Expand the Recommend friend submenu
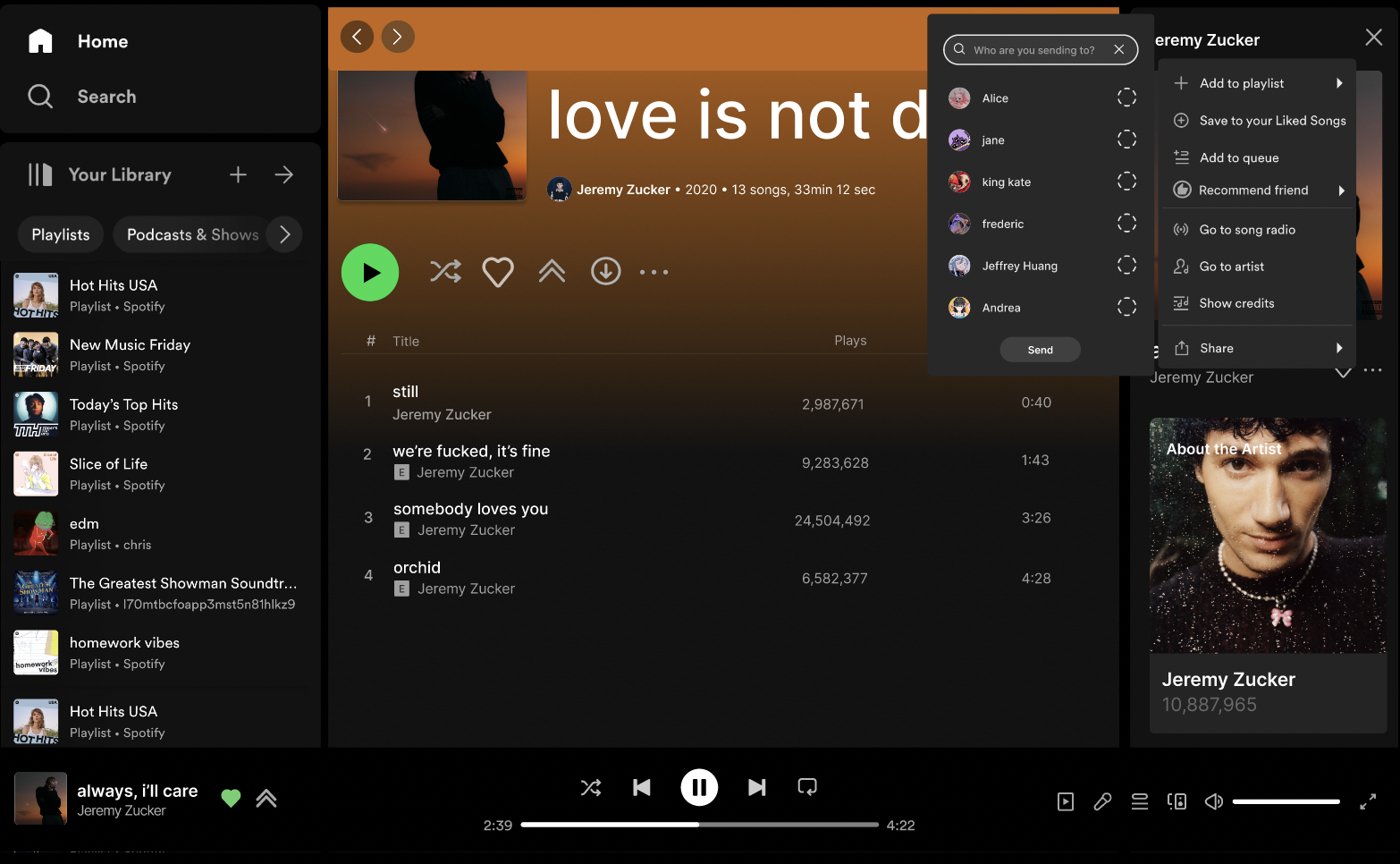Screen dimensions: 1400x864 [x=1258, y=190]
